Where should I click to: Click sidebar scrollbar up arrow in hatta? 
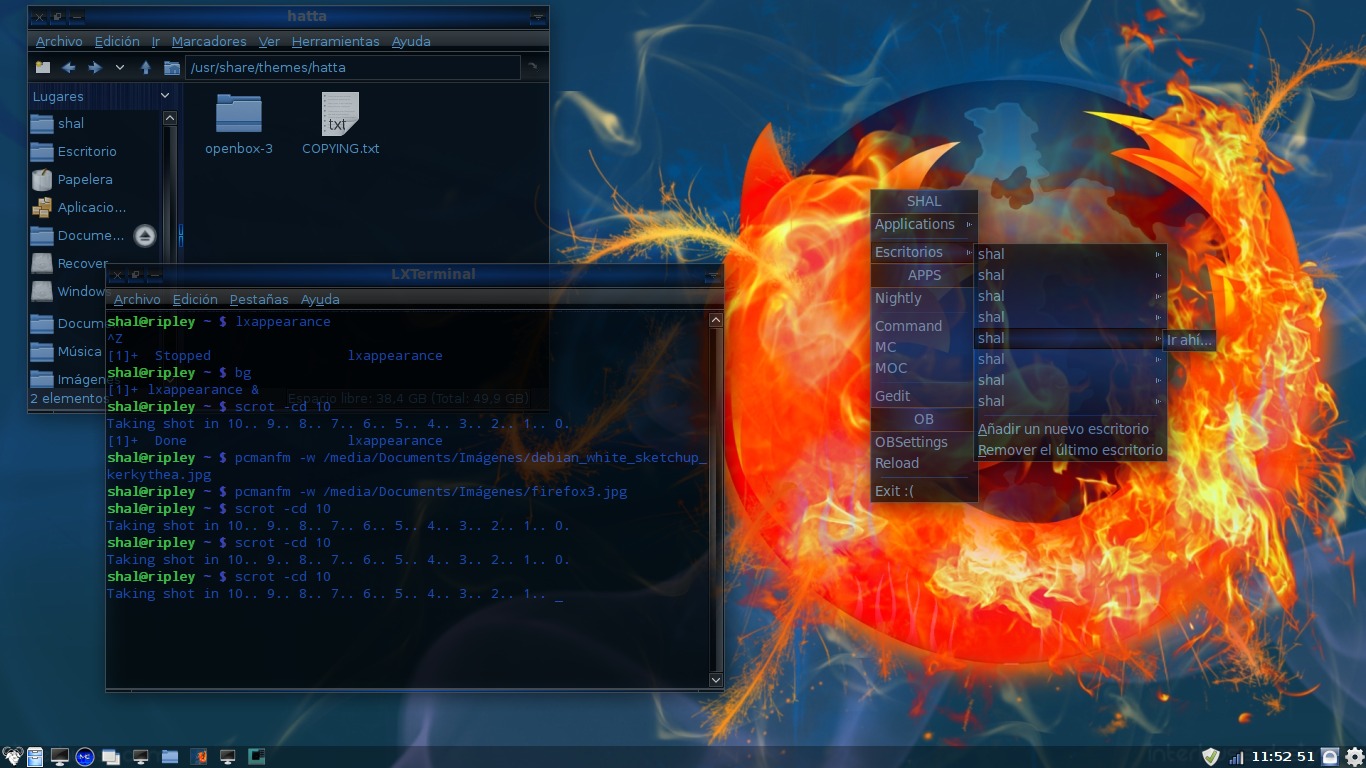169,118
